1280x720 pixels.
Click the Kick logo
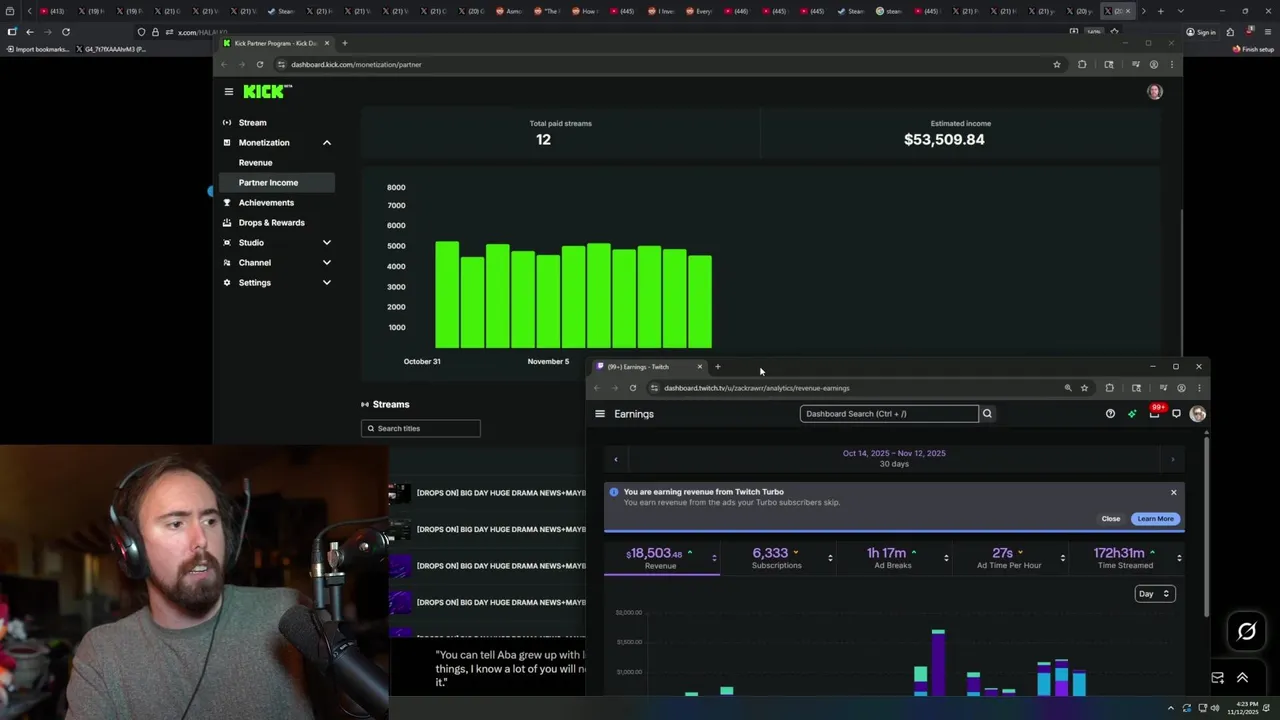pos(267,91)
